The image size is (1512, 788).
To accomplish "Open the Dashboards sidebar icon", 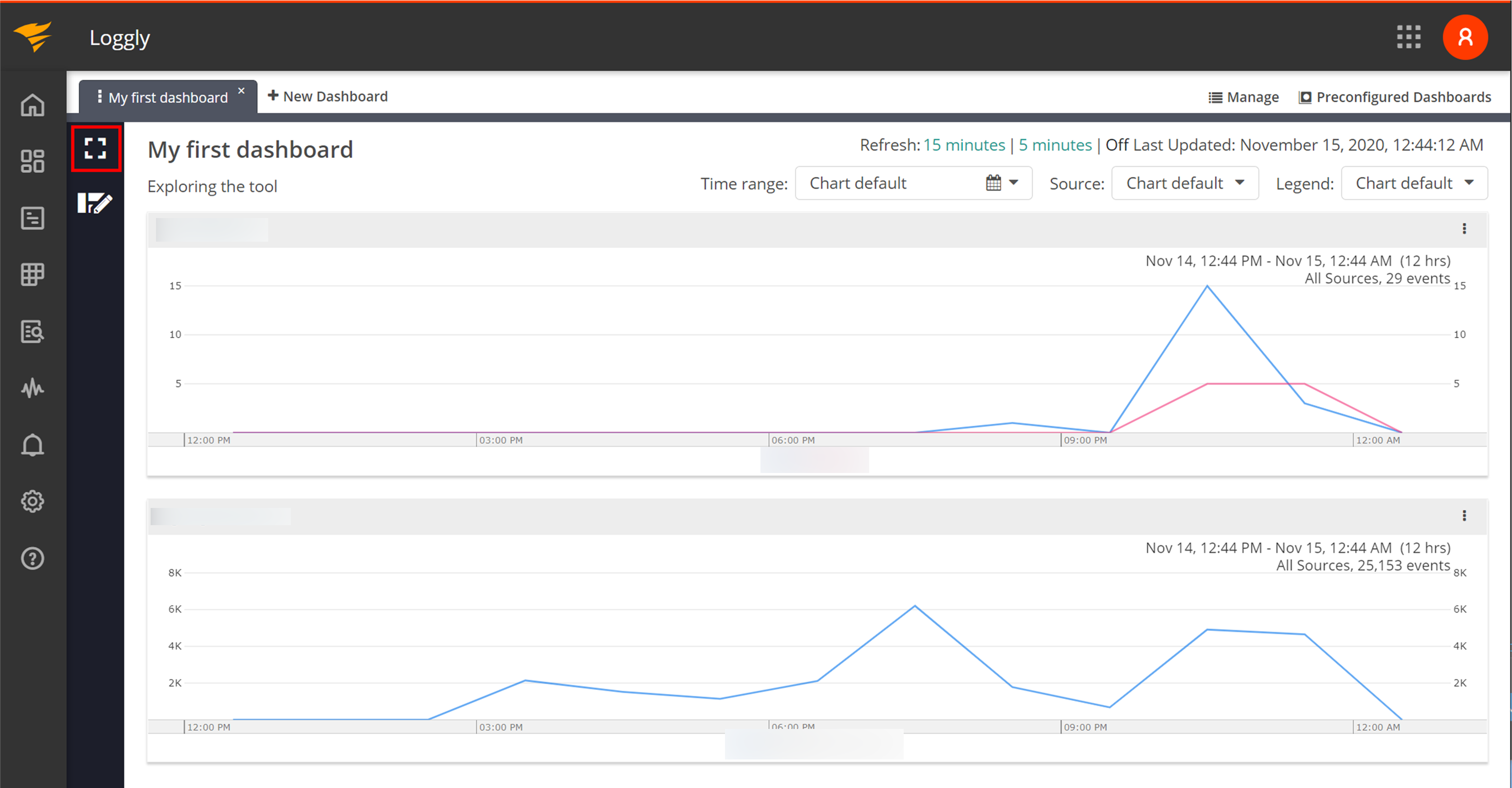I will [32, 161].
